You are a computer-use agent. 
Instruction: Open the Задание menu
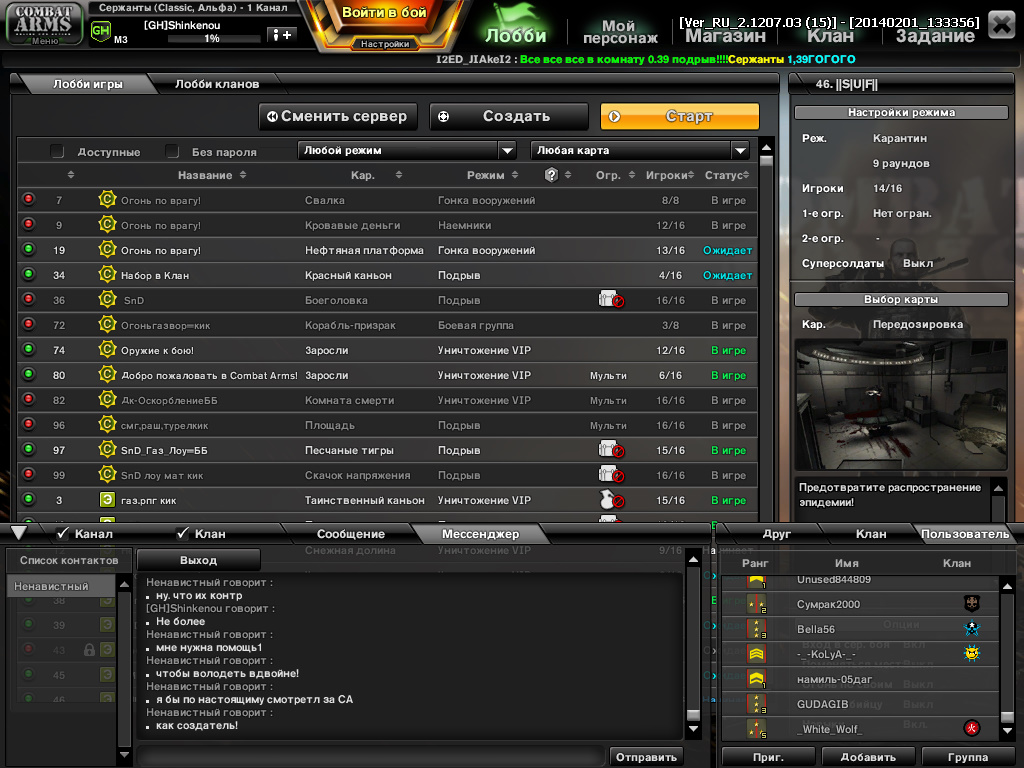coord(935,36)
